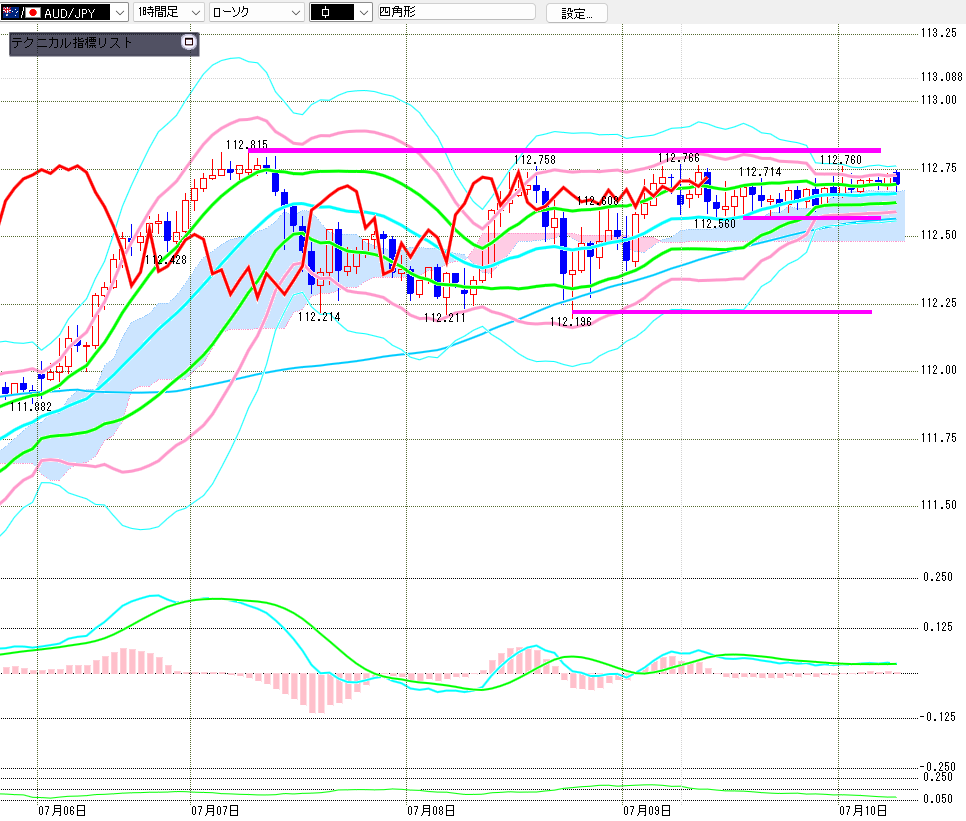Screen dimensions: 966x821
Task: Click the candlestick style icon swatch
Action: (x=332, y=12)
